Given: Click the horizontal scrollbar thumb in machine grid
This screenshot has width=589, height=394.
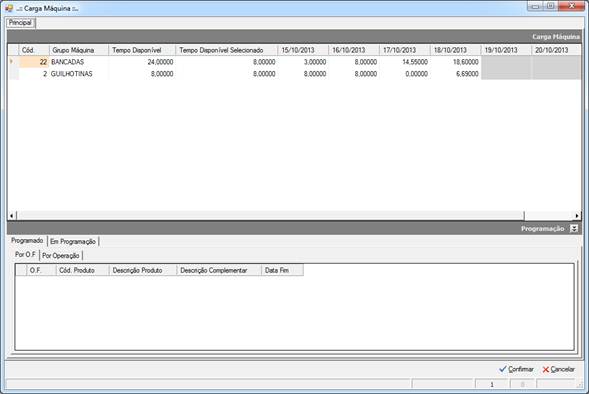Looking at the screenshot, I should [270, 216].
